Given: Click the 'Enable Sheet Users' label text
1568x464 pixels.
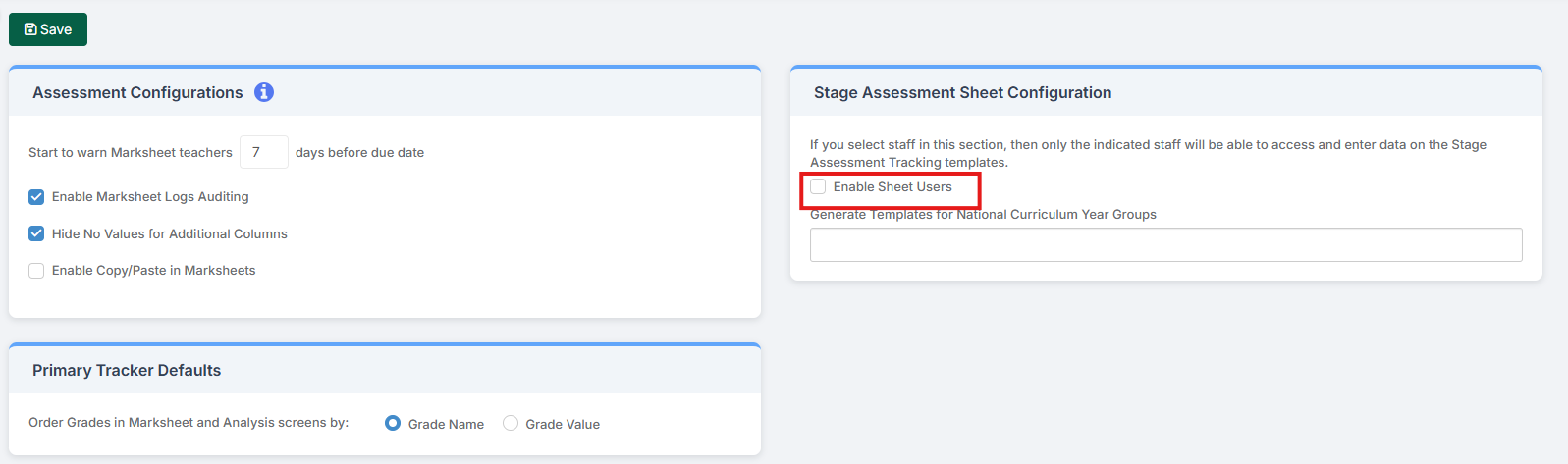Looking at the screenshot, I should [x=892, y=186].
